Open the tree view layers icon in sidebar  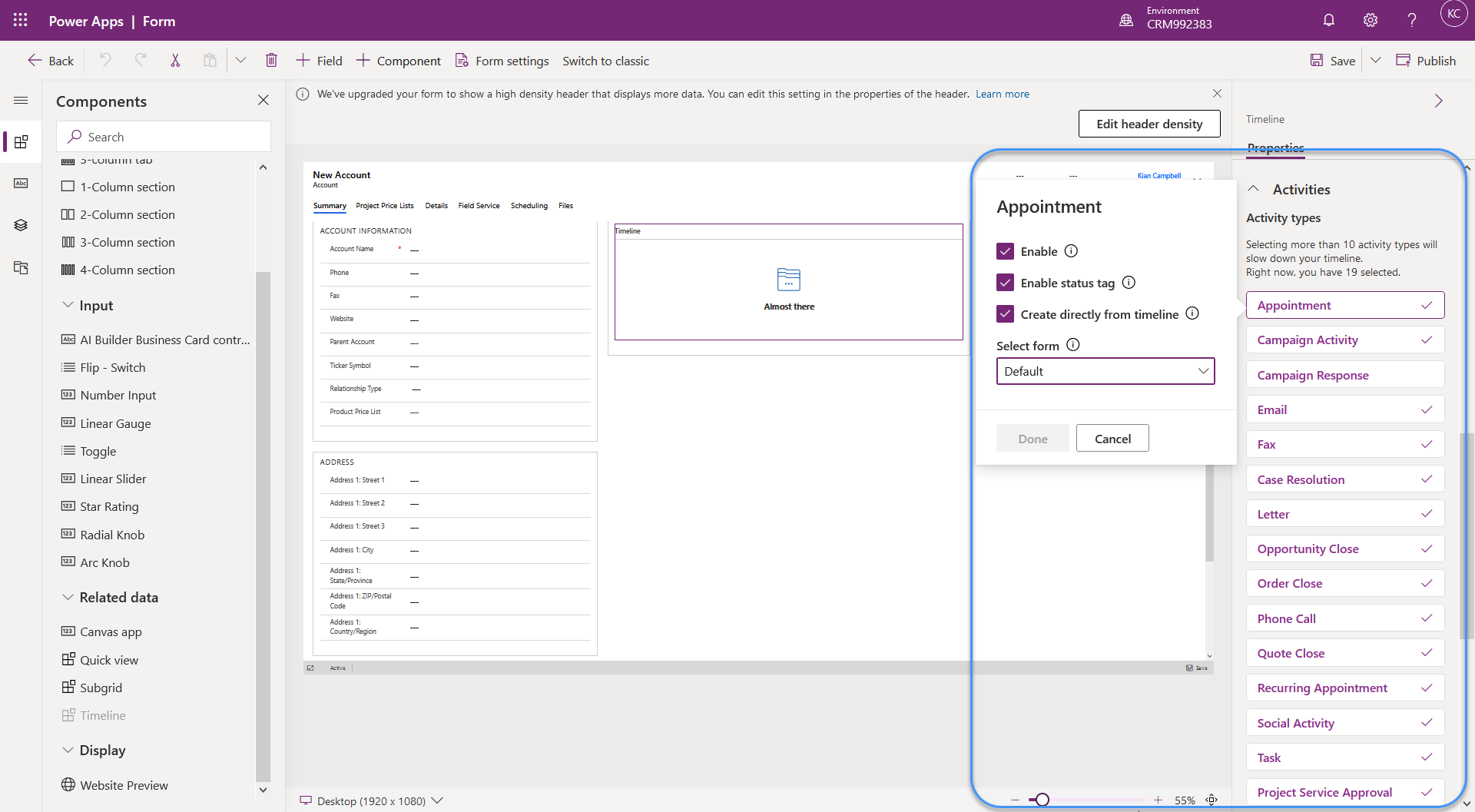(x=21, y=225)
